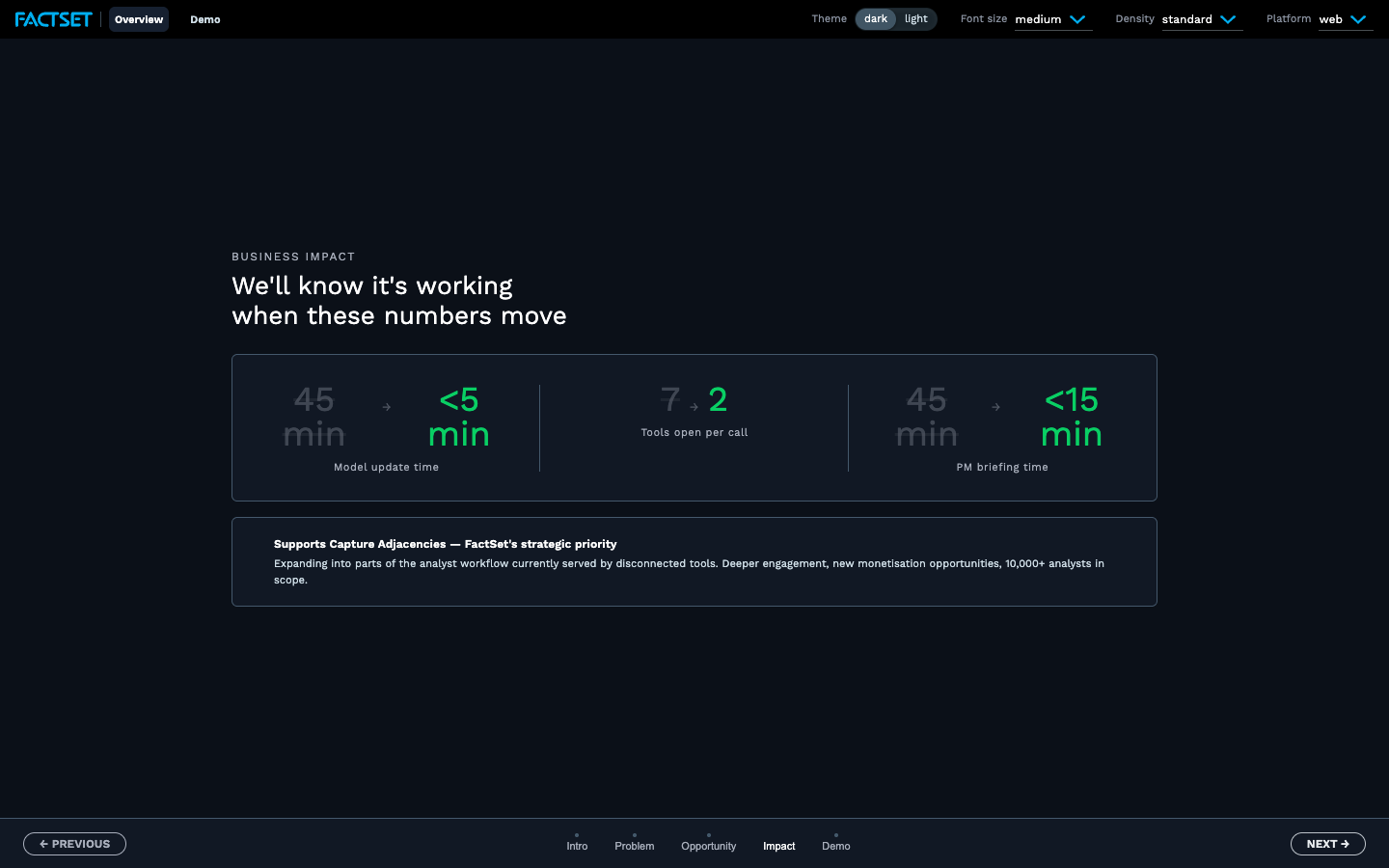Switch to the Overview tab

click(139, 19)
